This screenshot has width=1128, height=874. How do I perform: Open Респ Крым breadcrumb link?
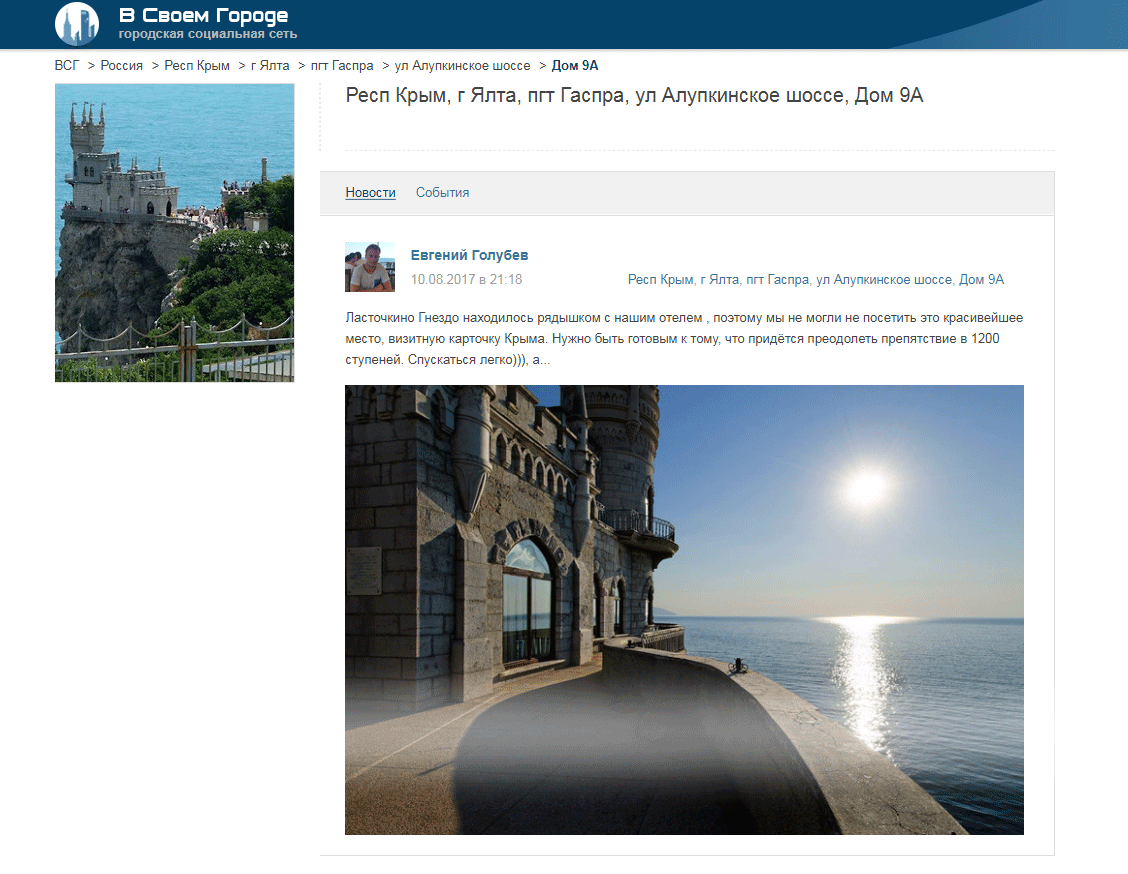pos(197,65)
